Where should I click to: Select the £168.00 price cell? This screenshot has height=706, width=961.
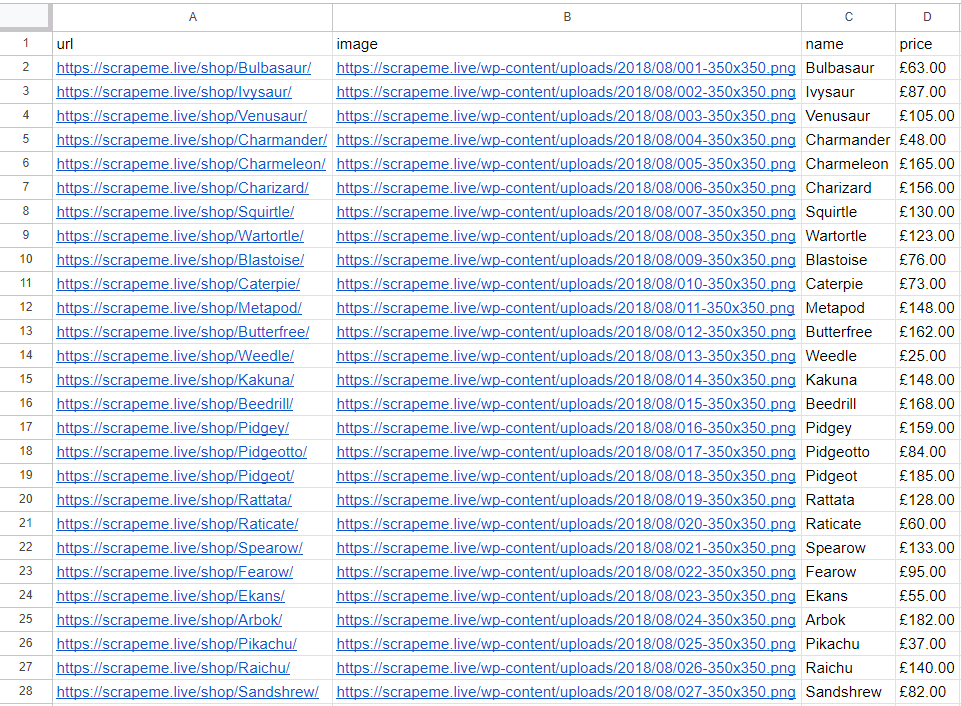tap(927, 404)
